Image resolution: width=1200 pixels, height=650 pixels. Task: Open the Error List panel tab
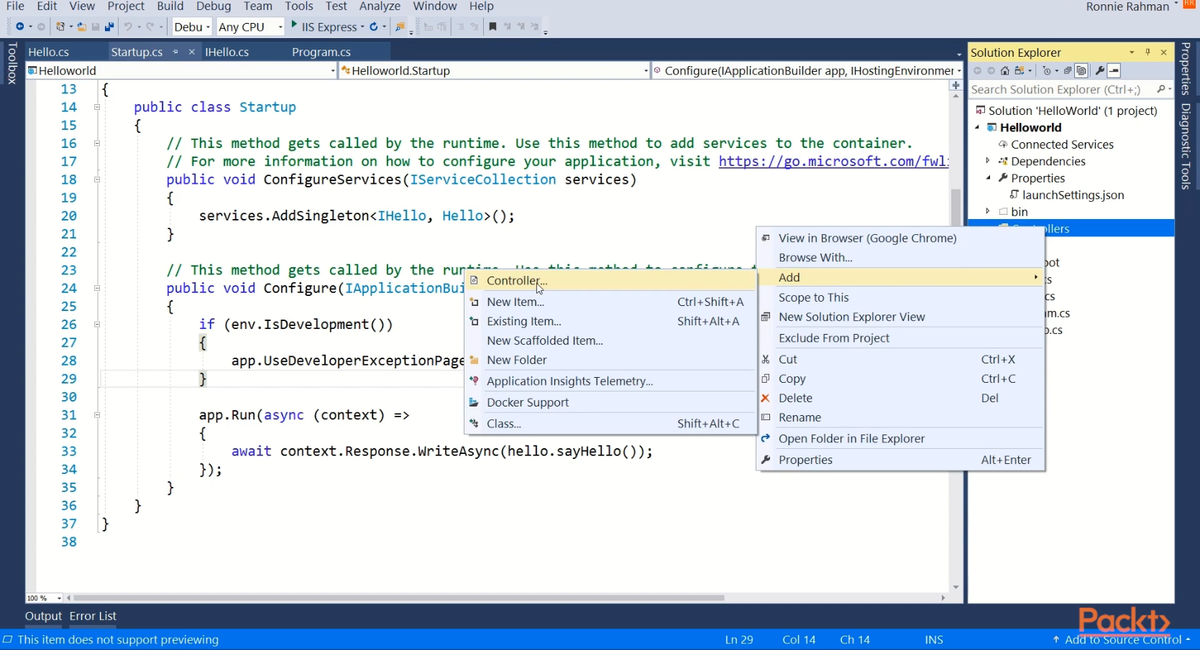93,616
